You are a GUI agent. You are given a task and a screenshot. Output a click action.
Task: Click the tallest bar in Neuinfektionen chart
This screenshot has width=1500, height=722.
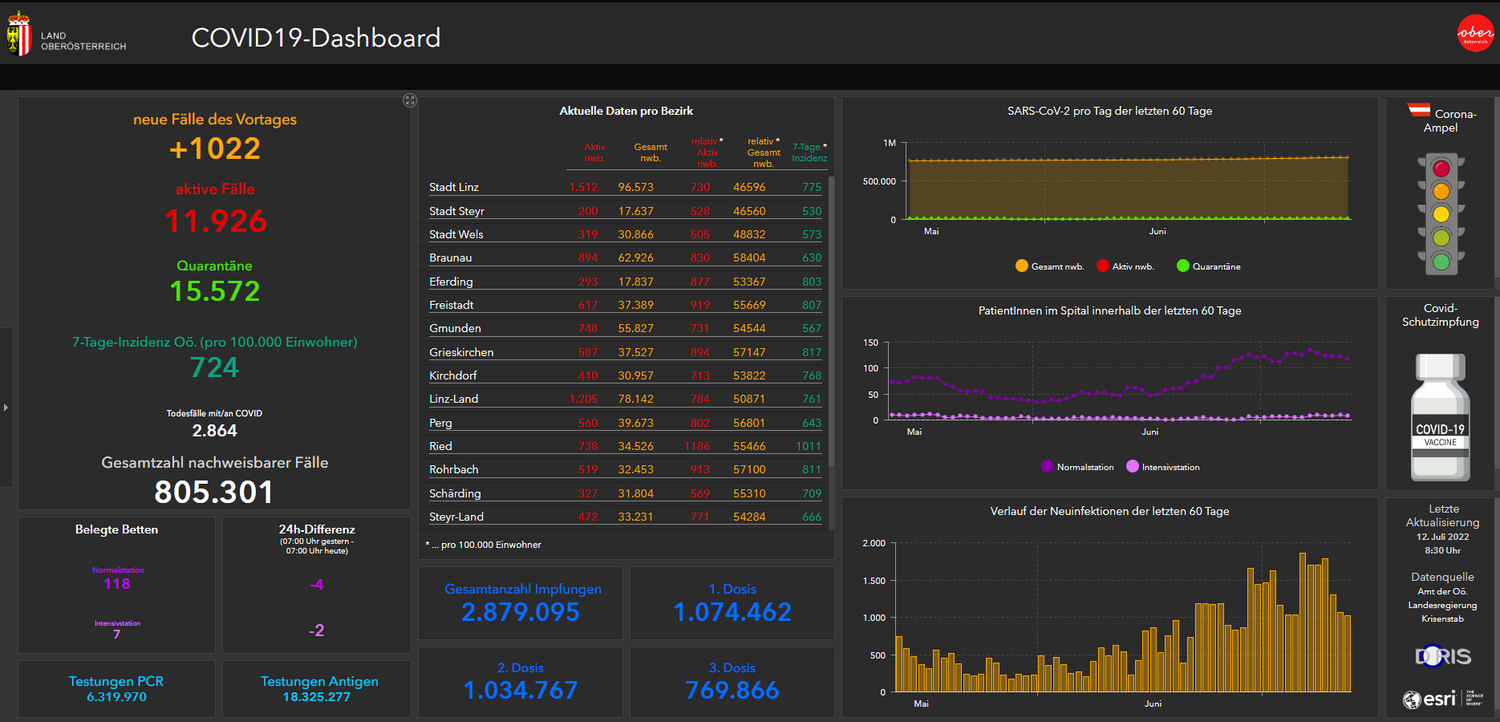(x=1302, y=622)
